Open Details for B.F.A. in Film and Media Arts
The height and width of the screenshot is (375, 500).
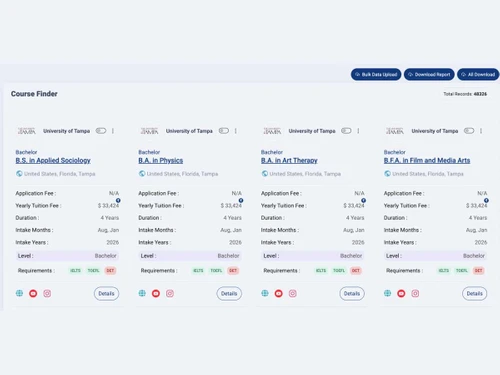(474, 294)
